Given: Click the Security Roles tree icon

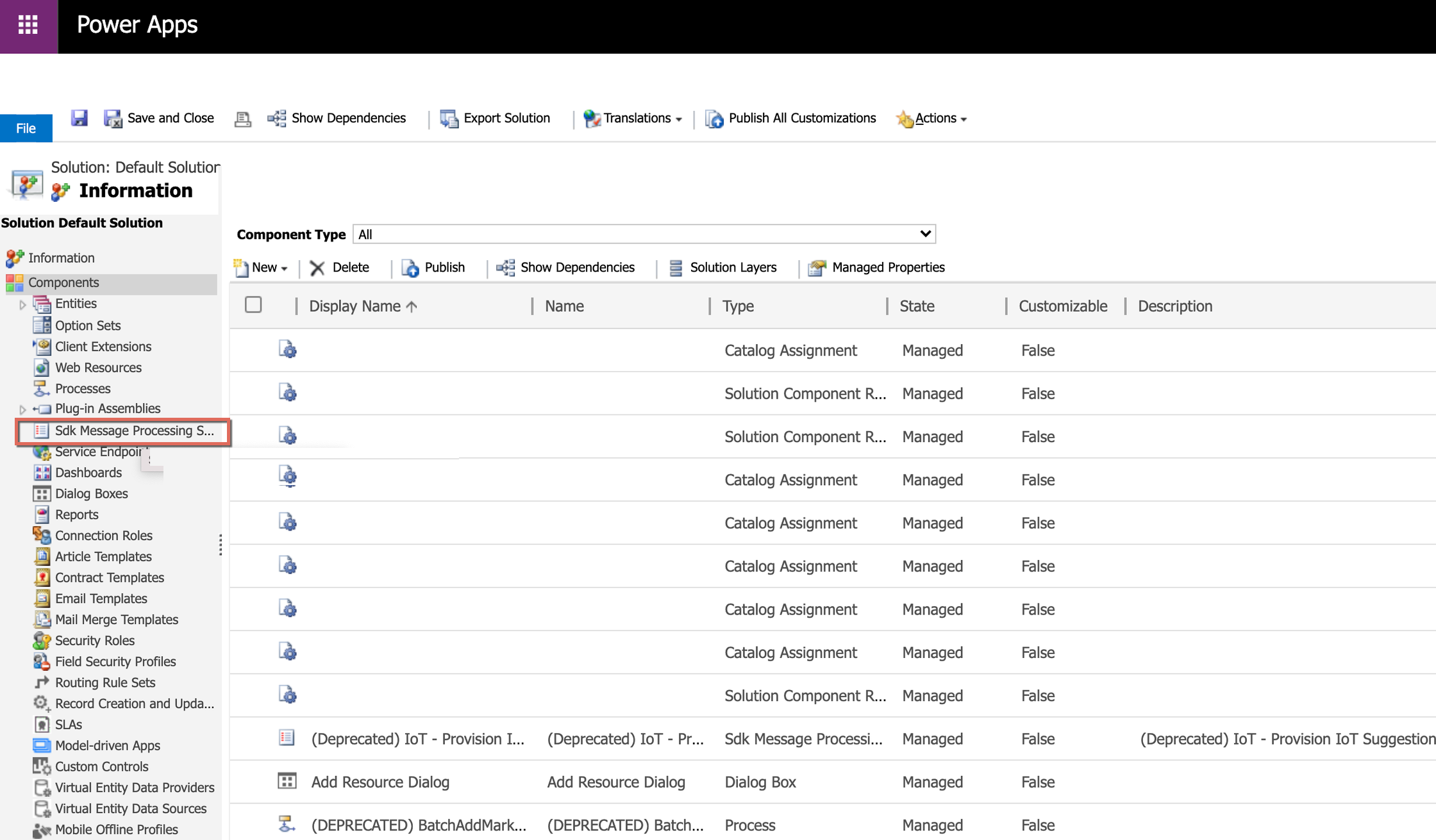Looking at the screenshot, I should pos(42,640).
